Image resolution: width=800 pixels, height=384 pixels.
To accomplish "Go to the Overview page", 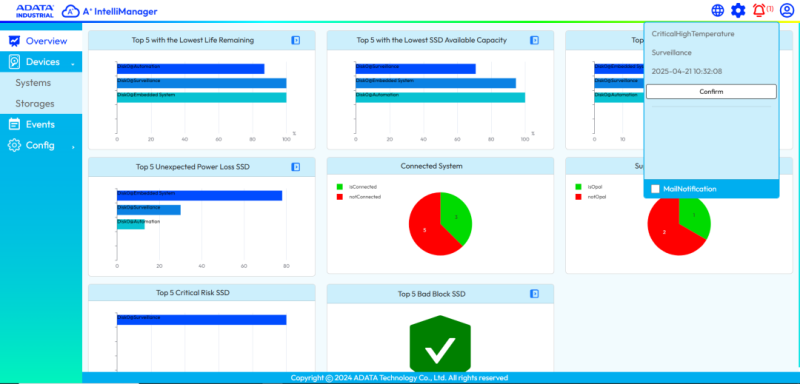I will [41, 41].
